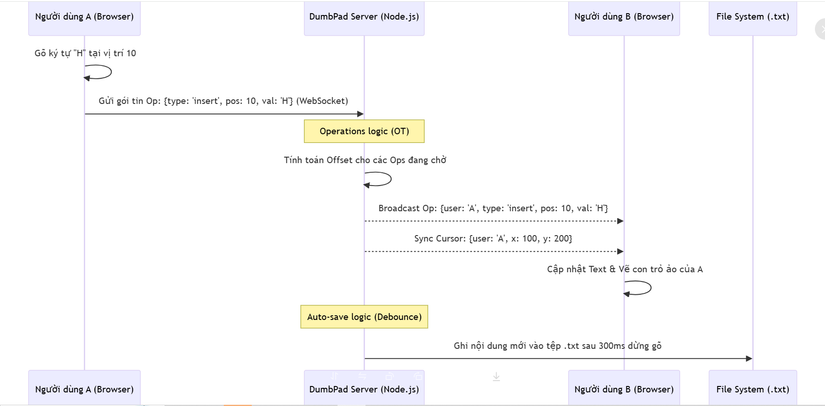Click the 'Gửi gói tin Op' WebSocket message label

click(x=224, y=101)
